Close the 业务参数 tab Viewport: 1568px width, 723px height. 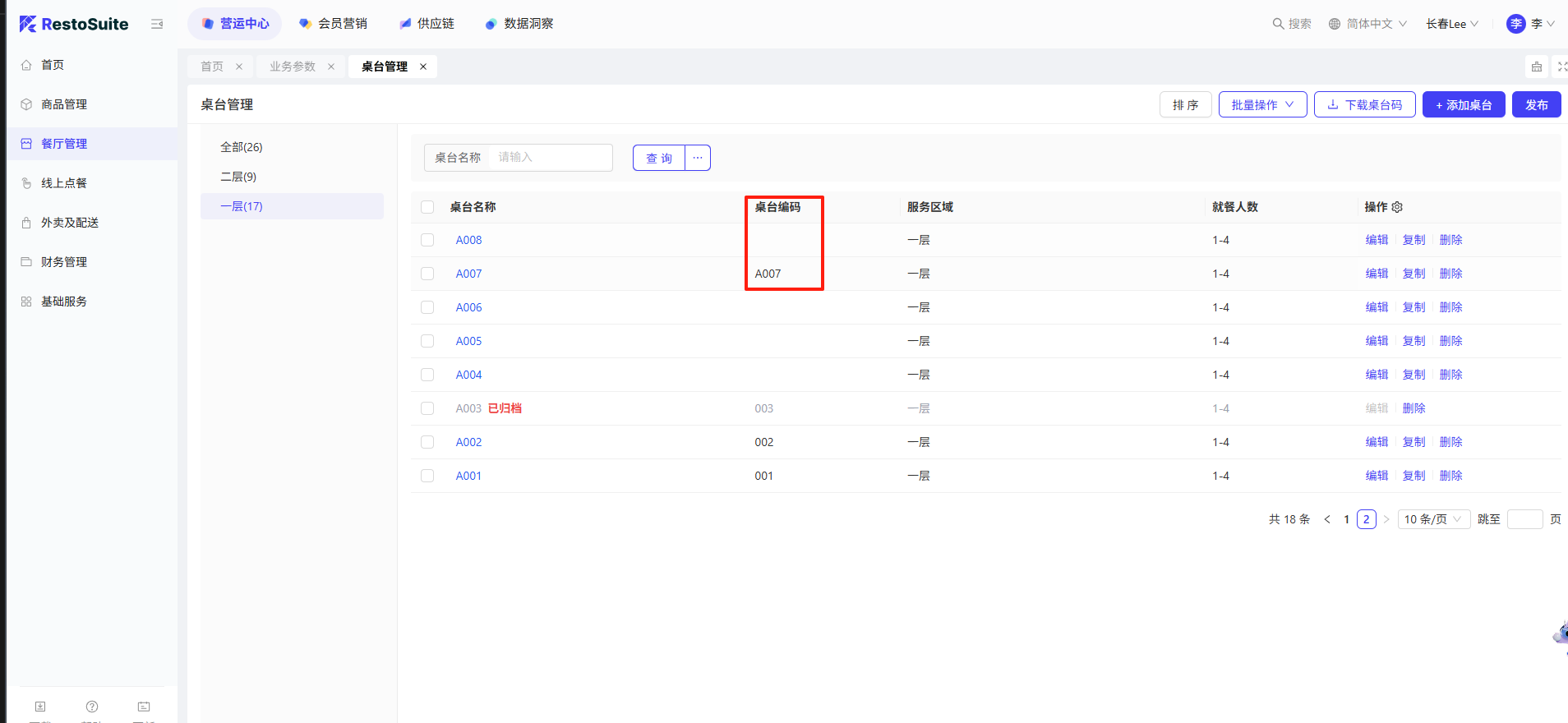click(x=331, y=67)
